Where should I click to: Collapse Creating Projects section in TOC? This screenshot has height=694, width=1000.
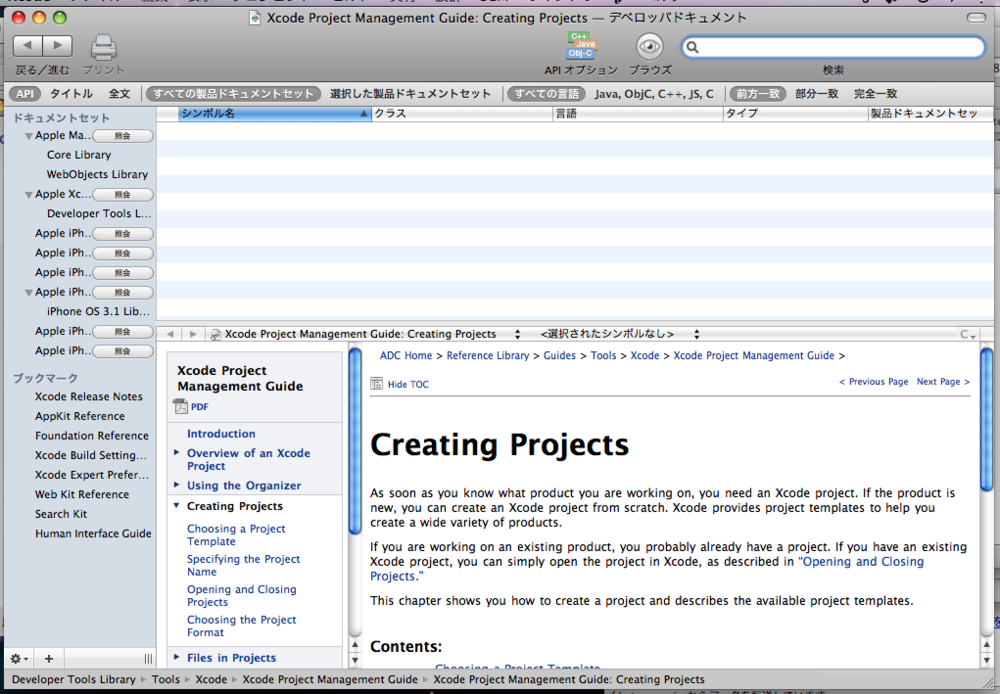(x=177, y=506)
